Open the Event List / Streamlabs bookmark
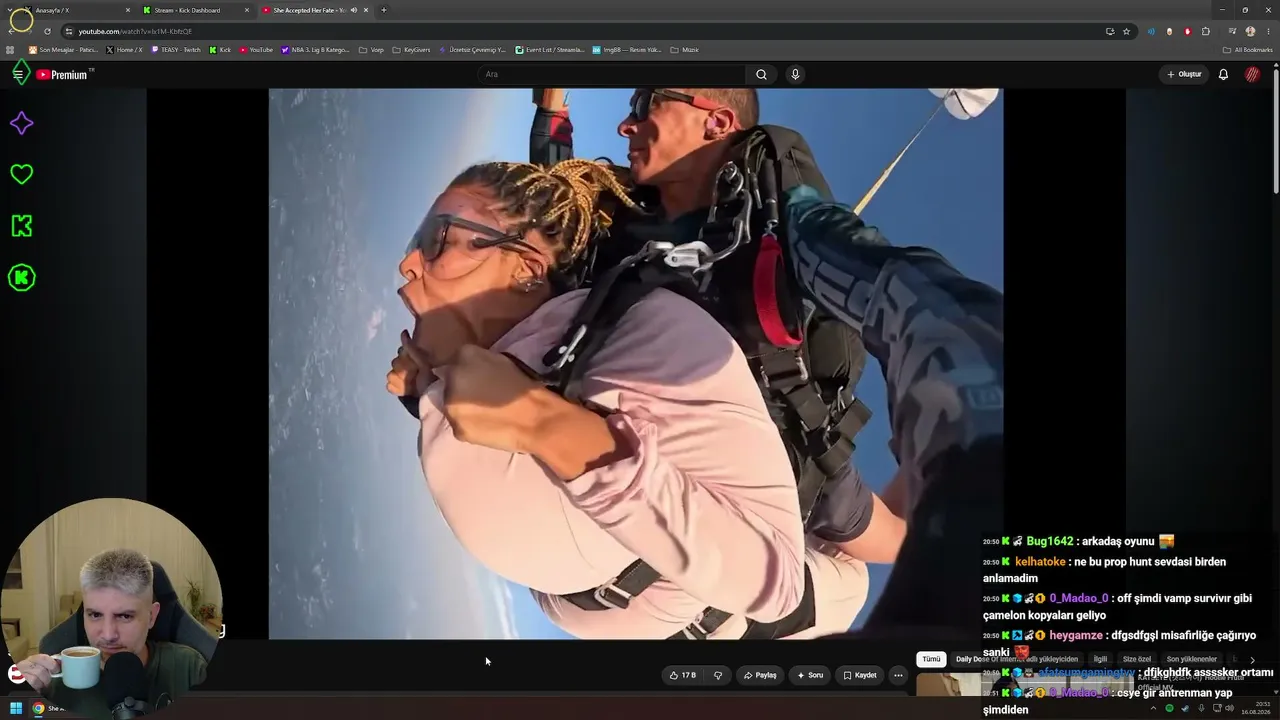The image size is (1280, 720). click(550, 50)
